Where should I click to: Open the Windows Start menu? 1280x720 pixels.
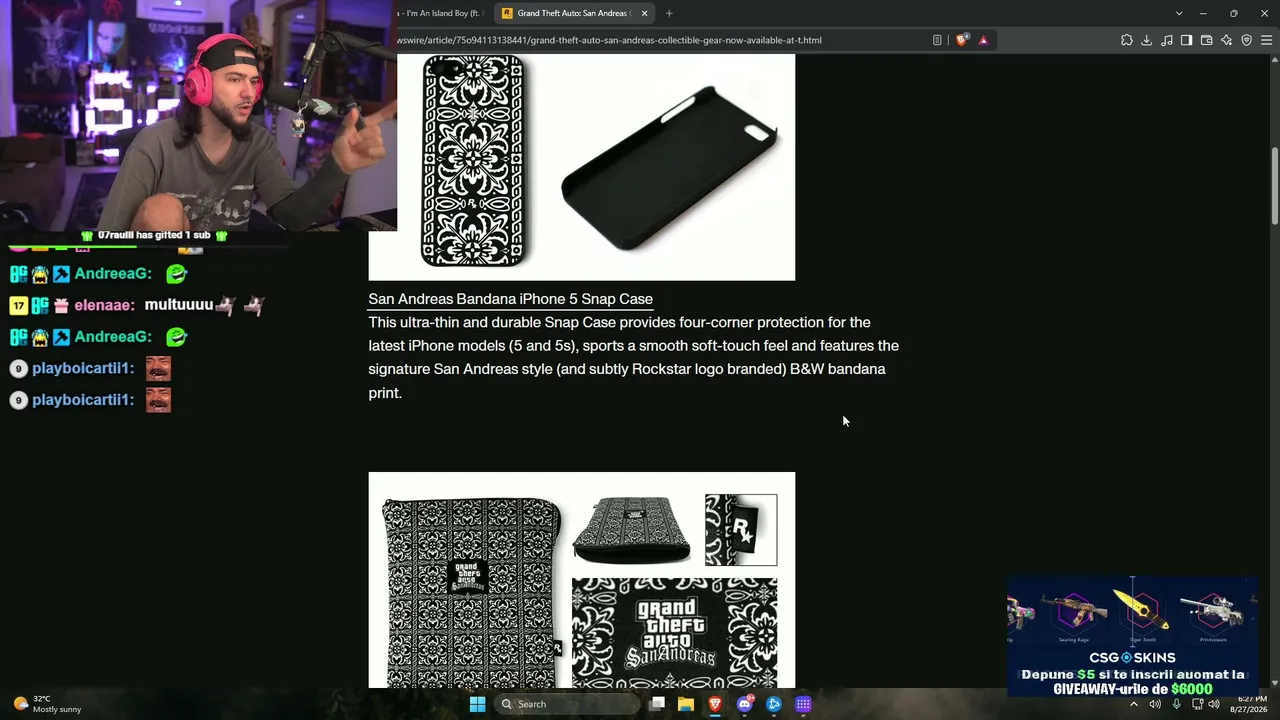477,704
